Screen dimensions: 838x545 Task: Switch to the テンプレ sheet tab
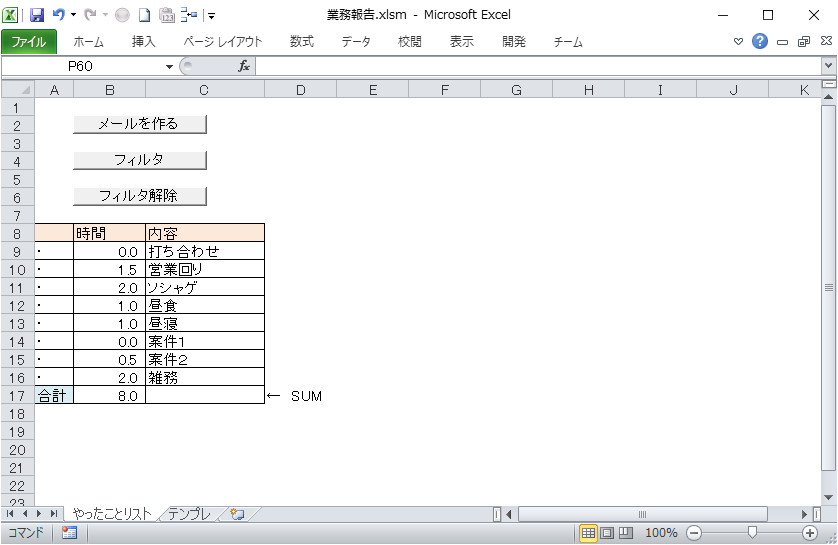coord(190,514)
